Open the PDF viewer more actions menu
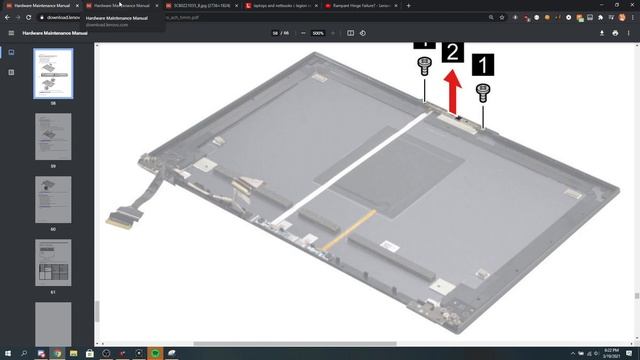 pyautogui.click(x=629, y=33)
